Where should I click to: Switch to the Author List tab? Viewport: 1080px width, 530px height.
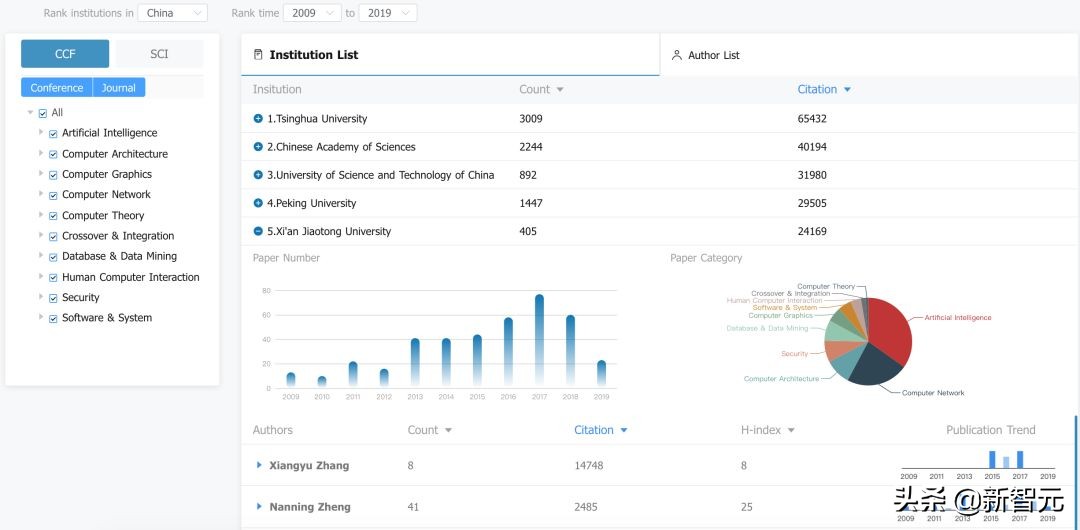coord(713,55)
